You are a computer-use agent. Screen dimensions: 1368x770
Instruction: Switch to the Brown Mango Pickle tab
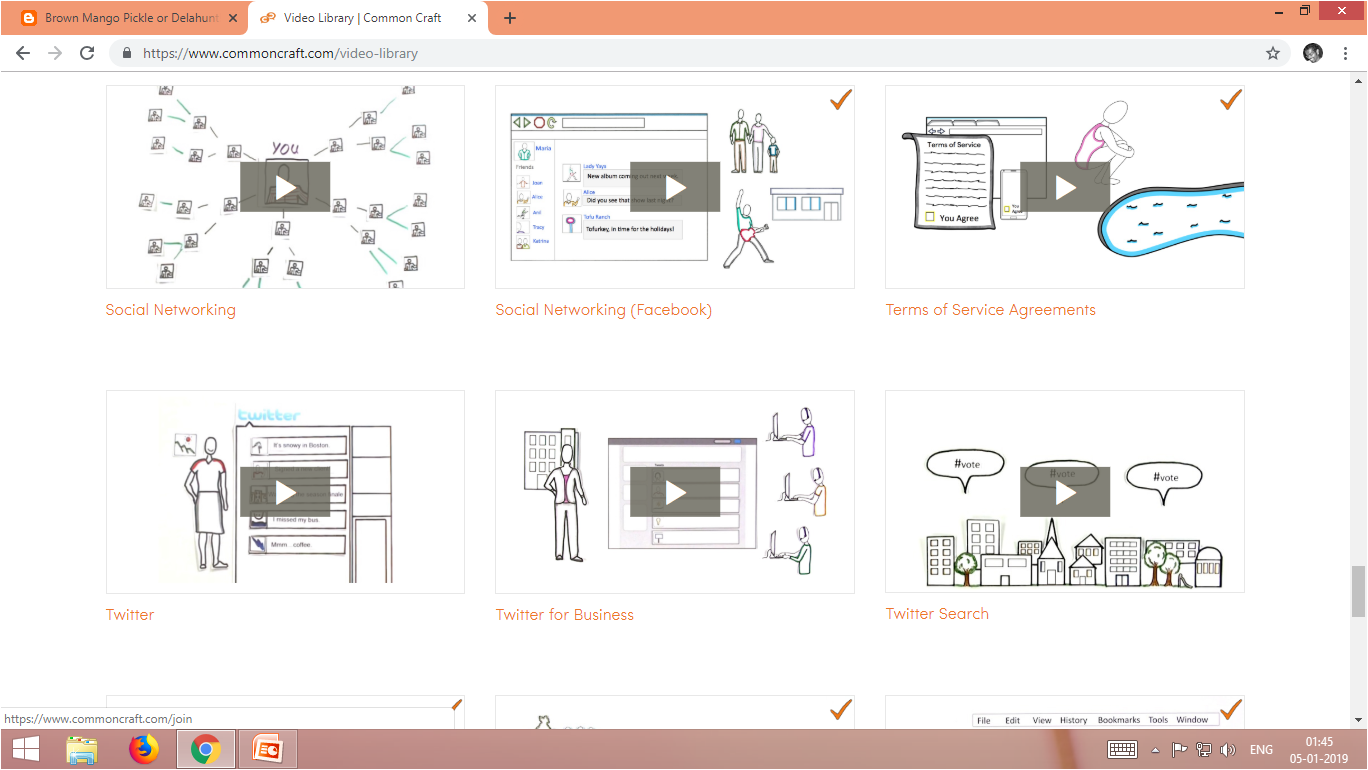click(x=130, y=18)
